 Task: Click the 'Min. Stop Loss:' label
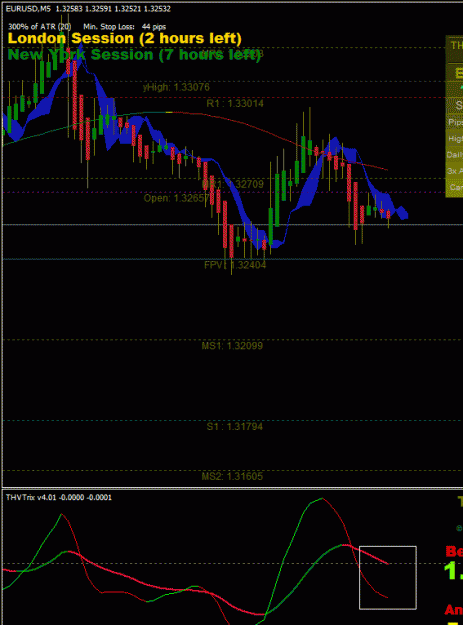click(x=109, y=27)
